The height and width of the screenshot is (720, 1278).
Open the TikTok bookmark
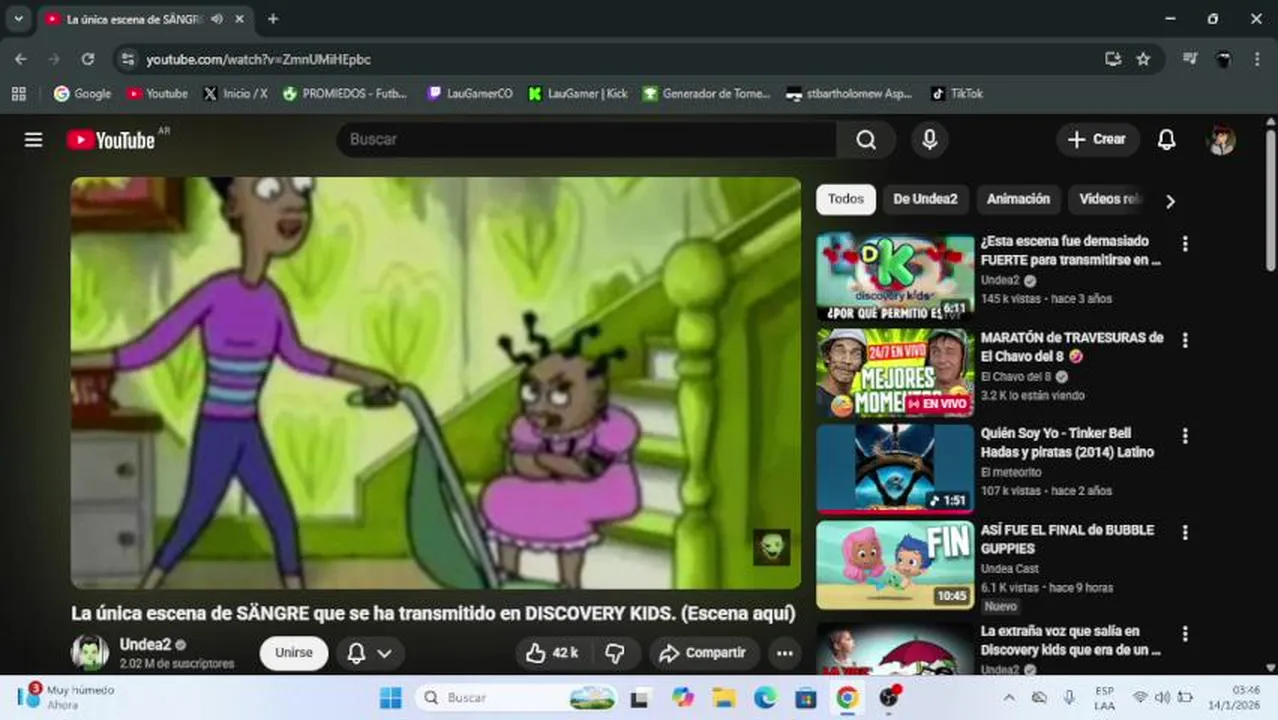coord(957,93)
